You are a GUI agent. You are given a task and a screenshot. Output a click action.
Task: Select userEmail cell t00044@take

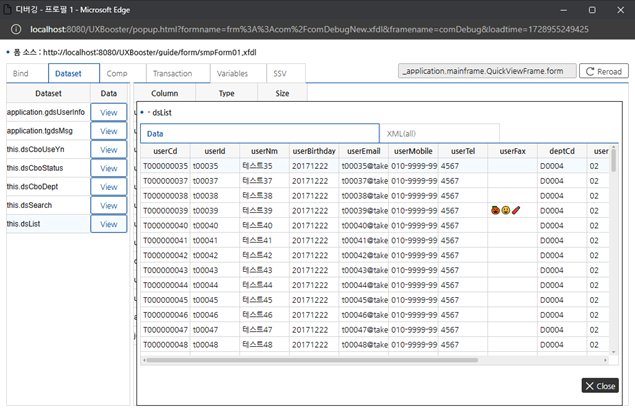(364, 285)
